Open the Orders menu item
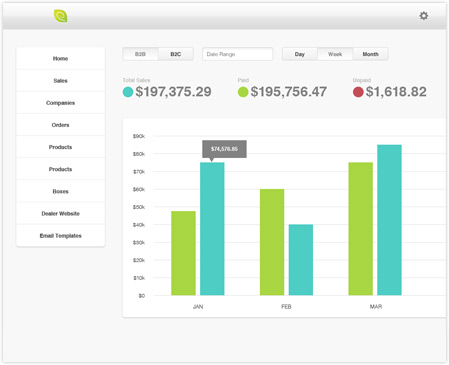Image resolution: width=449 pixels, height=365 pixels. [60, 125]
